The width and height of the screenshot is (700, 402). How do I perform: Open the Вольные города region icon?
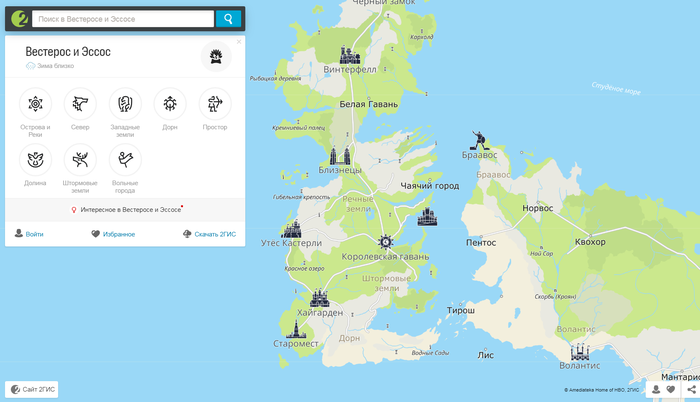pyautogui.click(x=125, y=159)
